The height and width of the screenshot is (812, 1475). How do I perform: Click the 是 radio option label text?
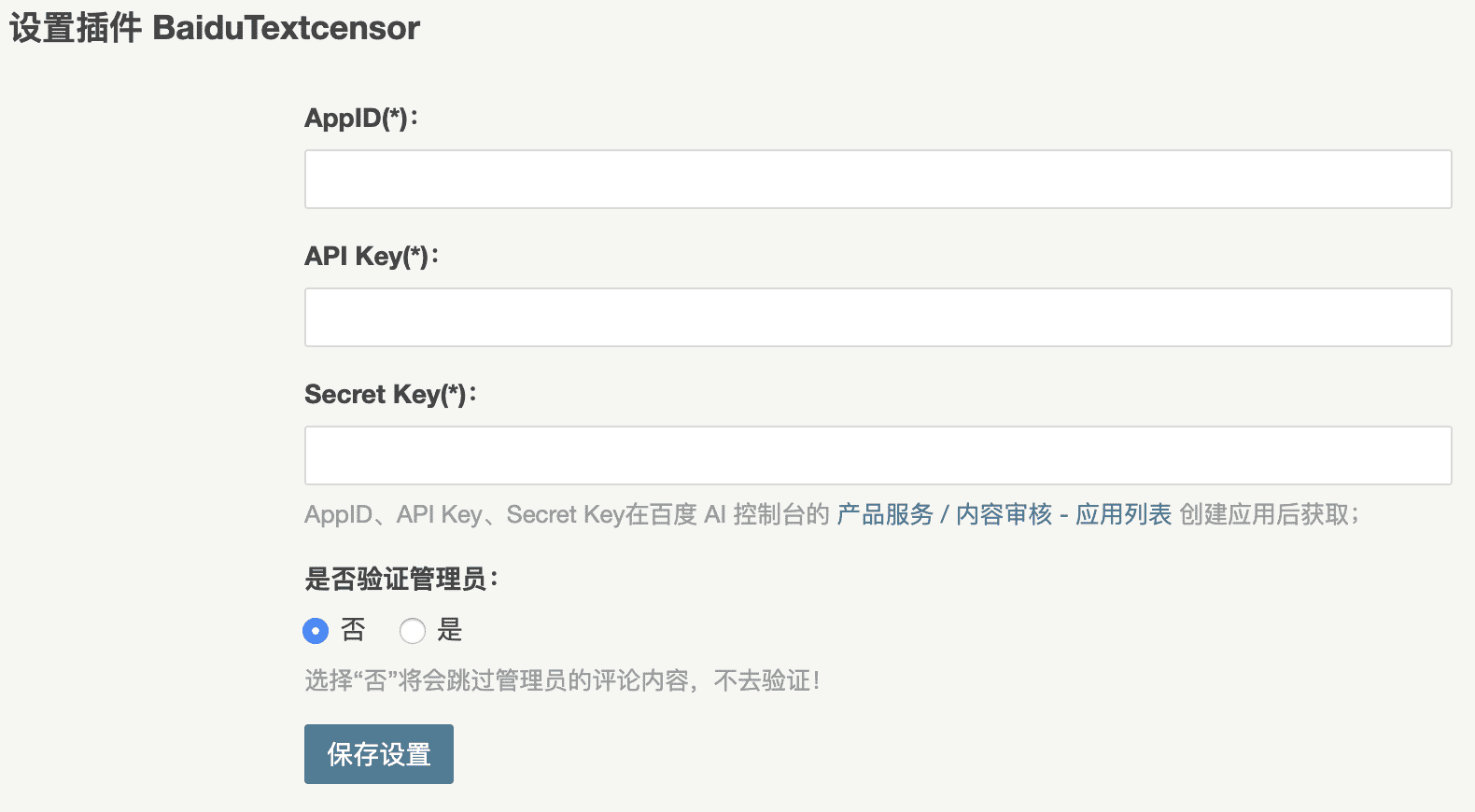450,631
